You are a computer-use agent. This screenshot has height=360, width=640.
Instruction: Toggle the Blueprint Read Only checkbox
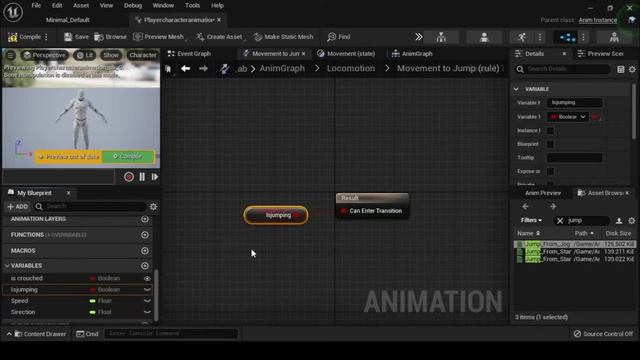(550, 144)
